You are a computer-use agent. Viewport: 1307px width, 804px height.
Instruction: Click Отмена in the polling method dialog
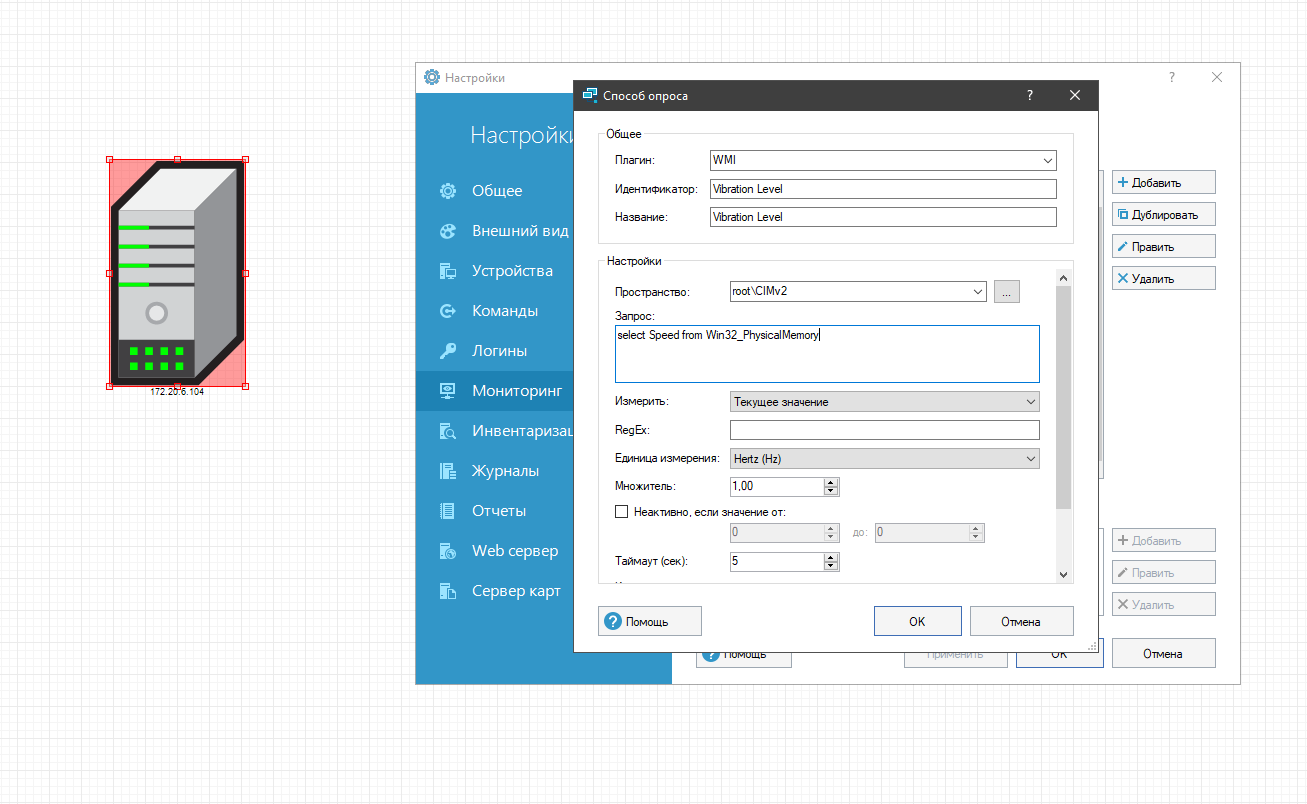(1021, 621)
